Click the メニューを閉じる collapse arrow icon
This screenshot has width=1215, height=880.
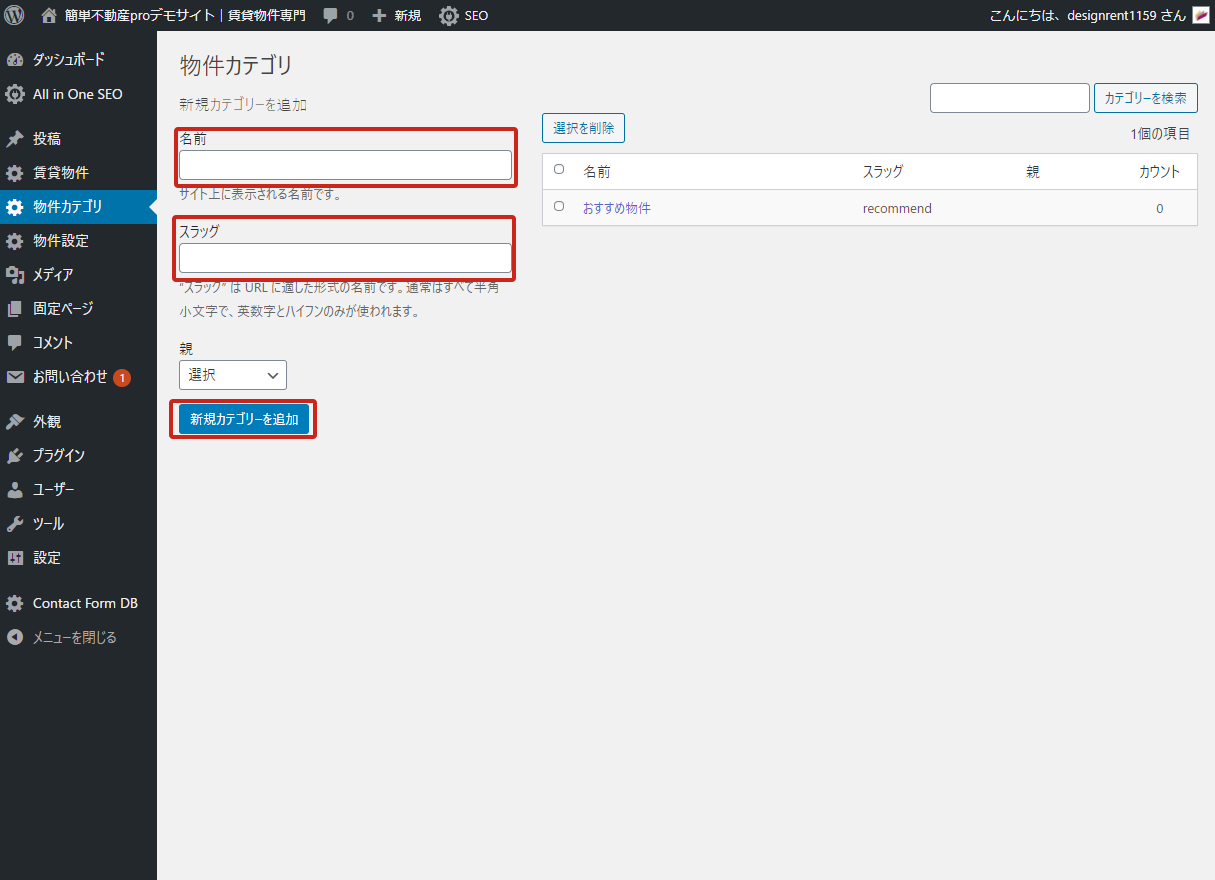[x=15, y=637]
